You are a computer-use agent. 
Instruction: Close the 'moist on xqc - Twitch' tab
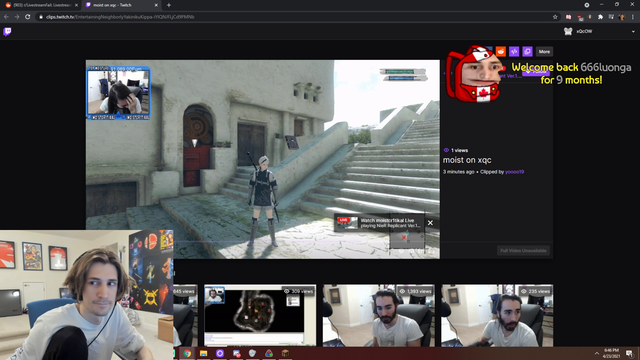[156, 5]
